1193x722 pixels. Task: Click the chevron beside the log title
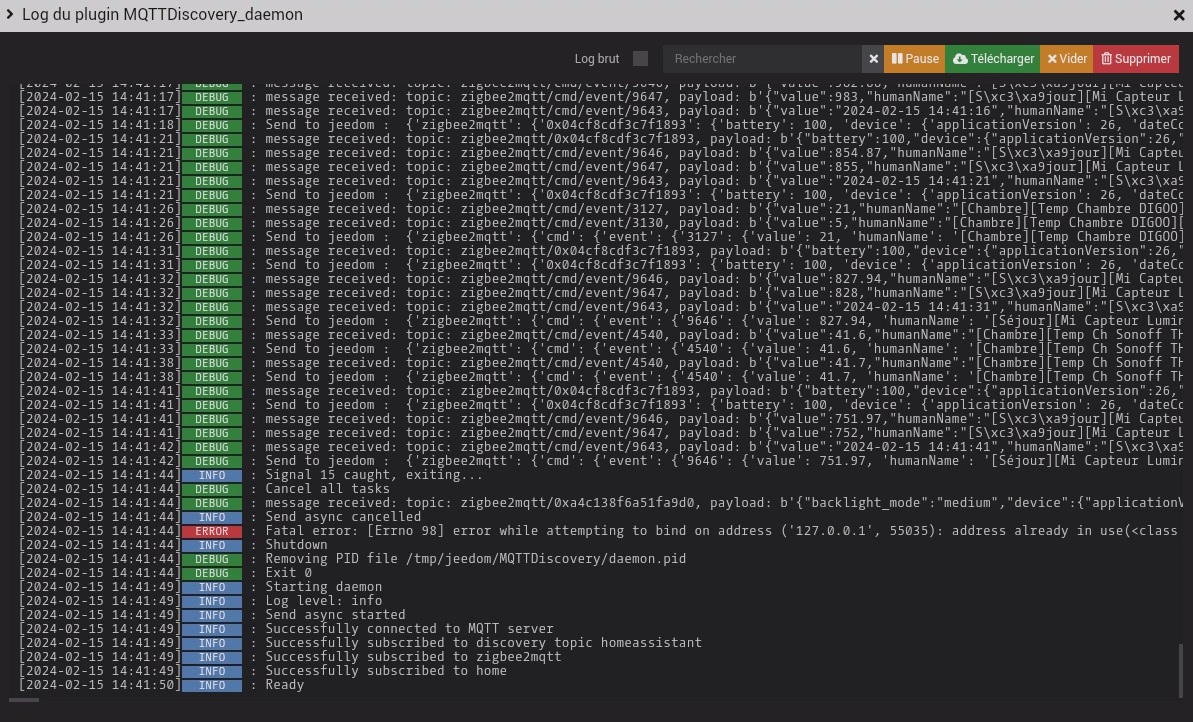10,15
